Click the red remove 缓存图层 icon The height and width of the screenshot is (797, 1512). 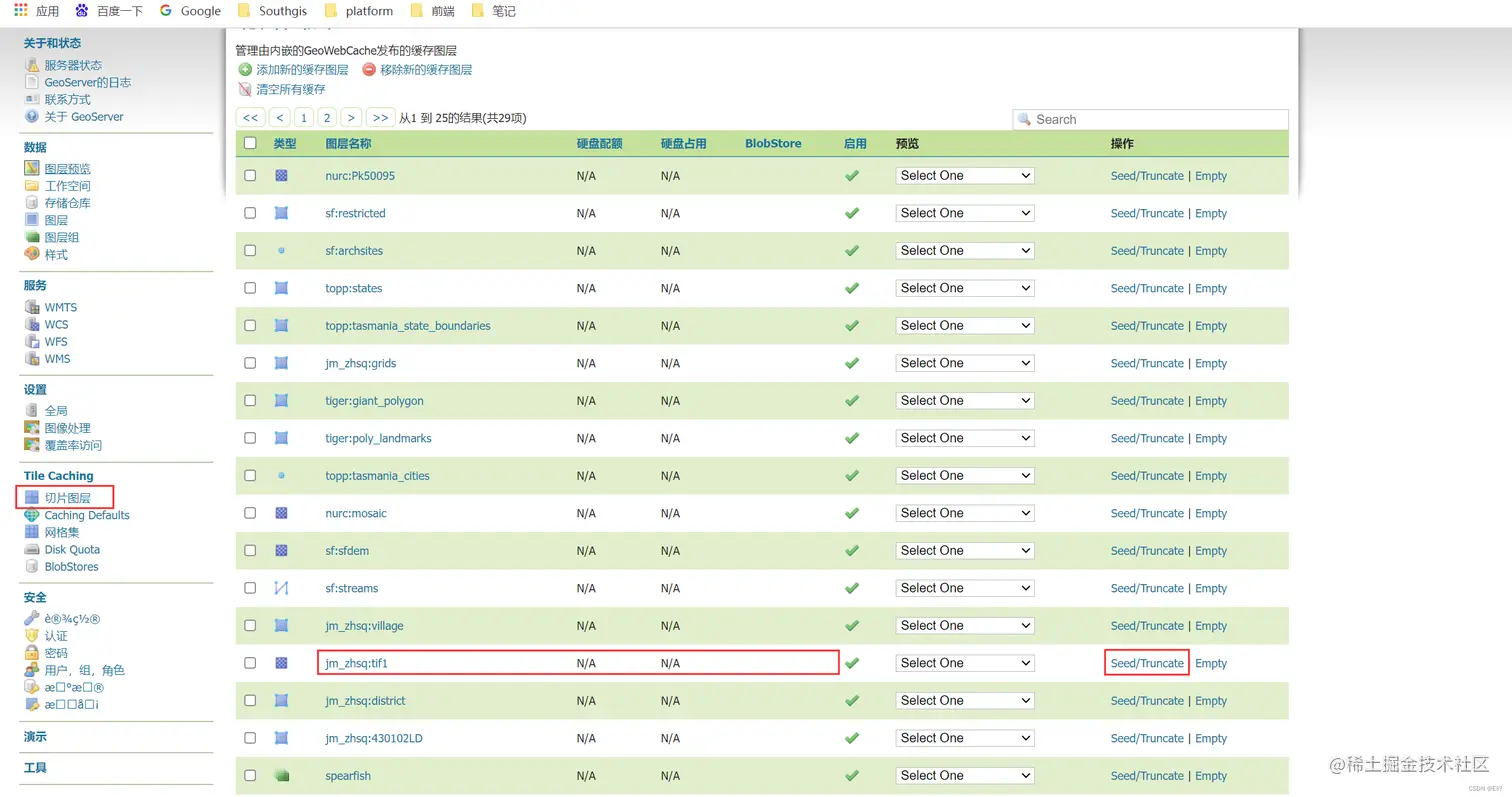369,70
